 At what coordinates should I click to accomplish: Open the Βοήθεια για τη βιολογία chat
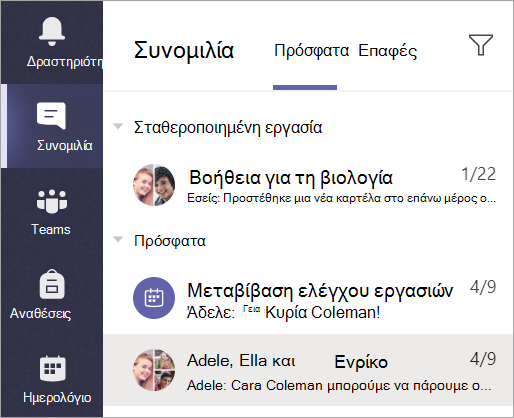(x=309, y=185)
